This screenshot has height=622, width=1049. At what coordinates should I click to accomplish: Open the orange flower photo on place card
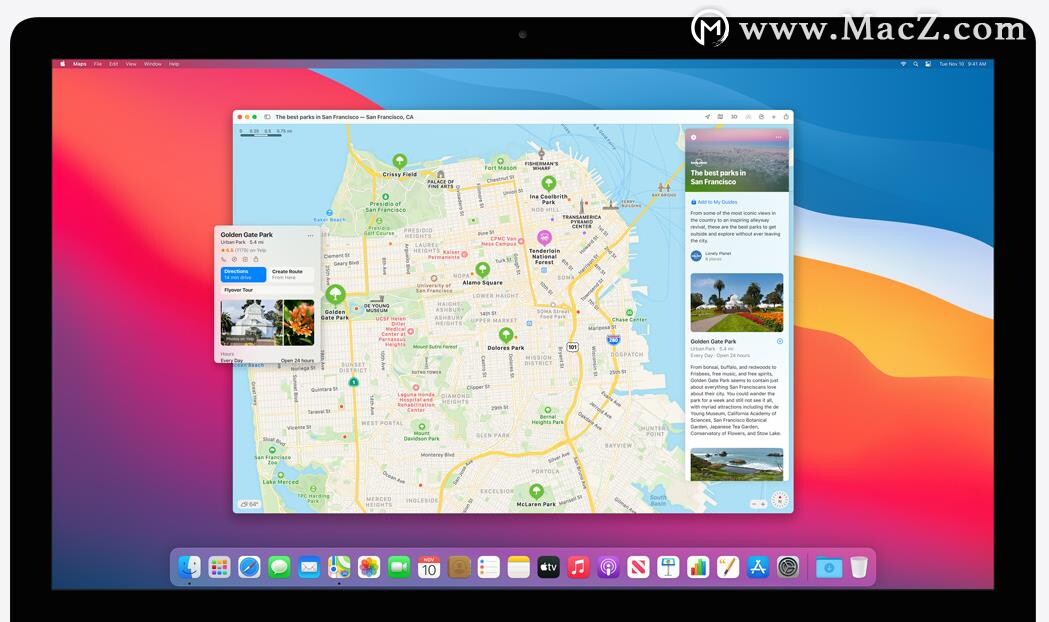pyautogui.click(x=298, y=322)
